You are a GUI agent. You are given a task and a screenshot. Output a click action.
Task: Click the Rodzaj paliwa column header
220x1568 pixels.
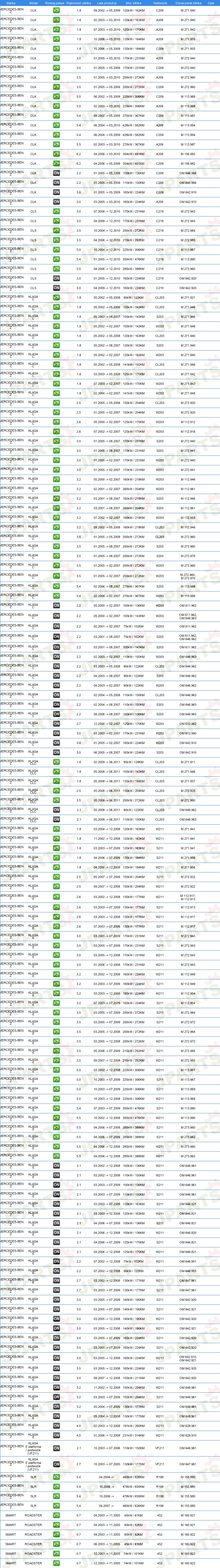coord(55,3)
